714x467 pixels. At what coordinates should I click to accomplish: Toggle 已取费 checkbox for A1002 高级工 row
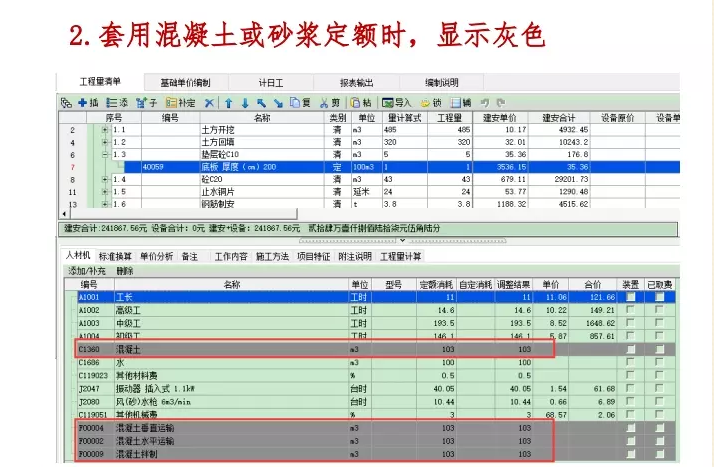point(659,311)
